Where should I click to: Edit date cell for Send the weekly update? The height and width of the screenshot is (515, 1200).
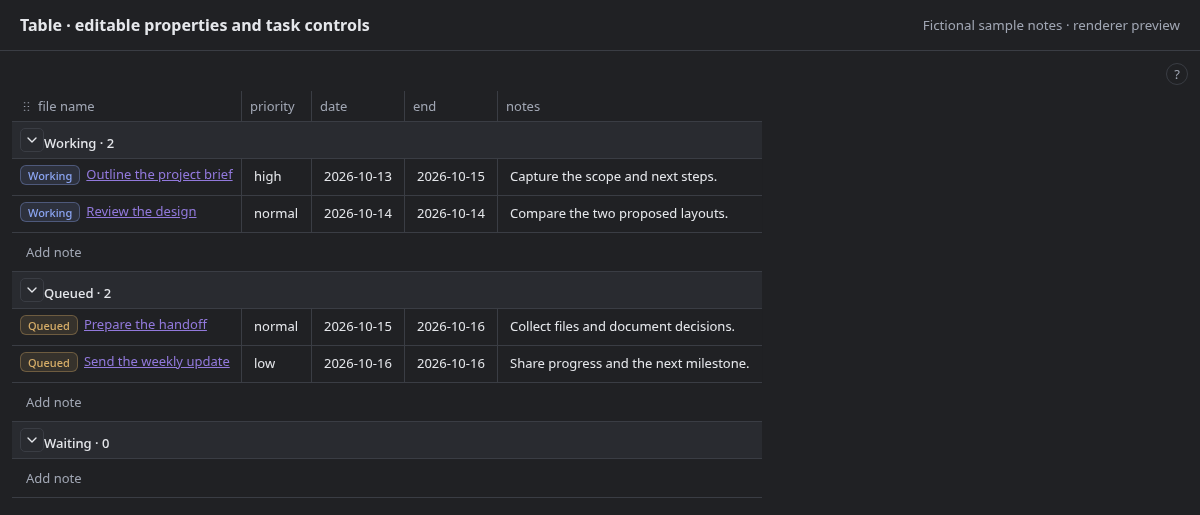pos(358,364)
